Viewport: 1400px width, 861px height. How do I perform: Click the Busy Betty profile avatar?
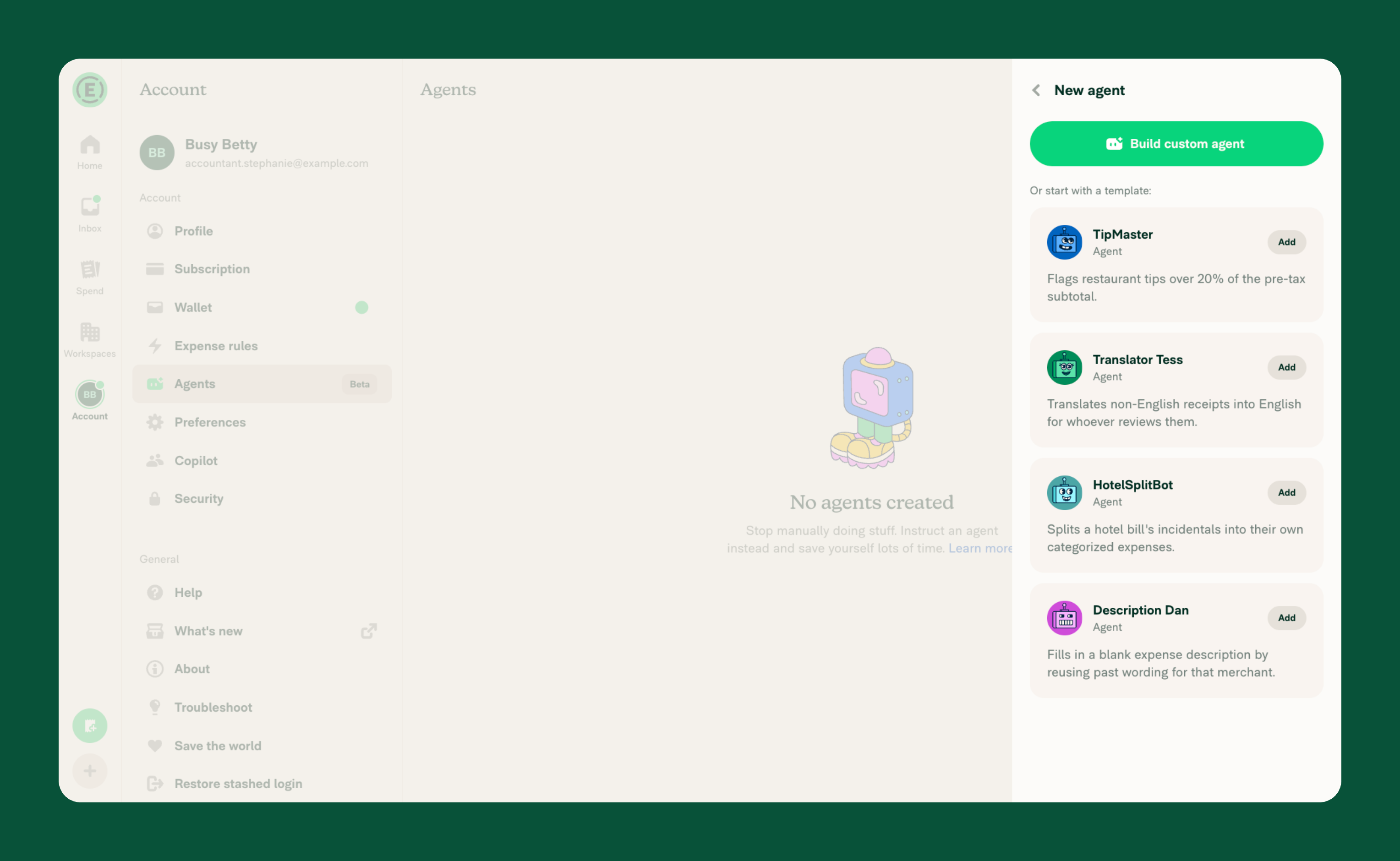(157, 153)
